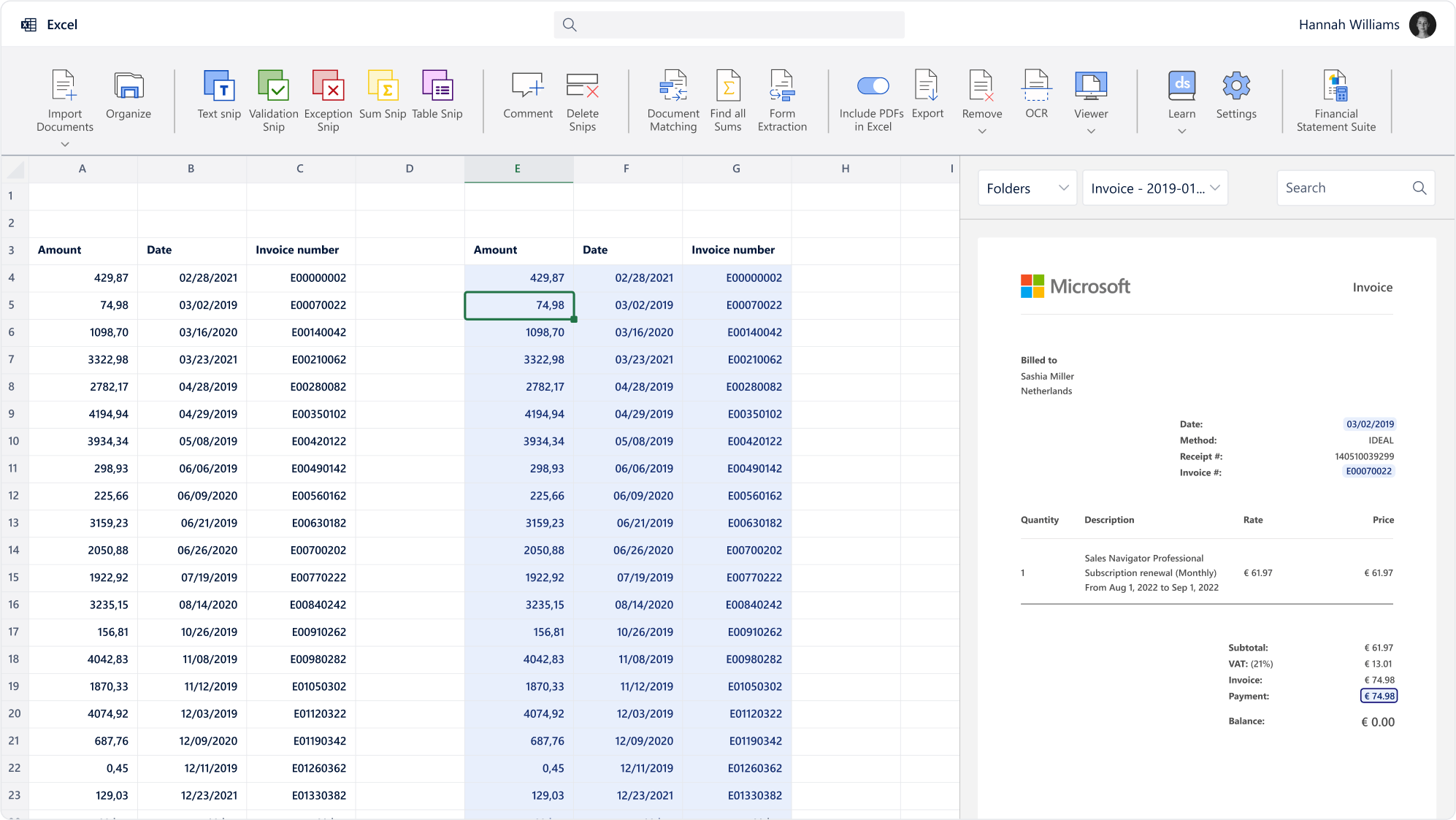Click the highlighted € 74.98 payment snip
The height and width of the screenshot is (820, 1456).
[1379, 696]
